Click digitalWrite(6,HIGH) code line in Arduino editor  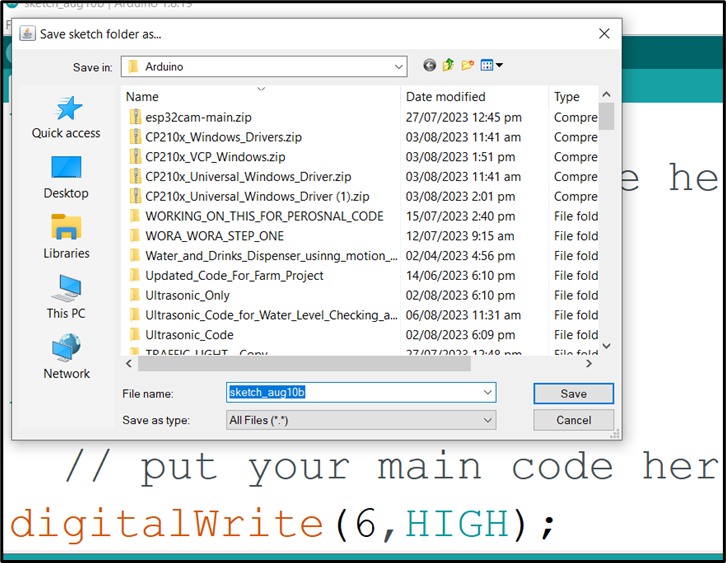(x=282, y=524)
